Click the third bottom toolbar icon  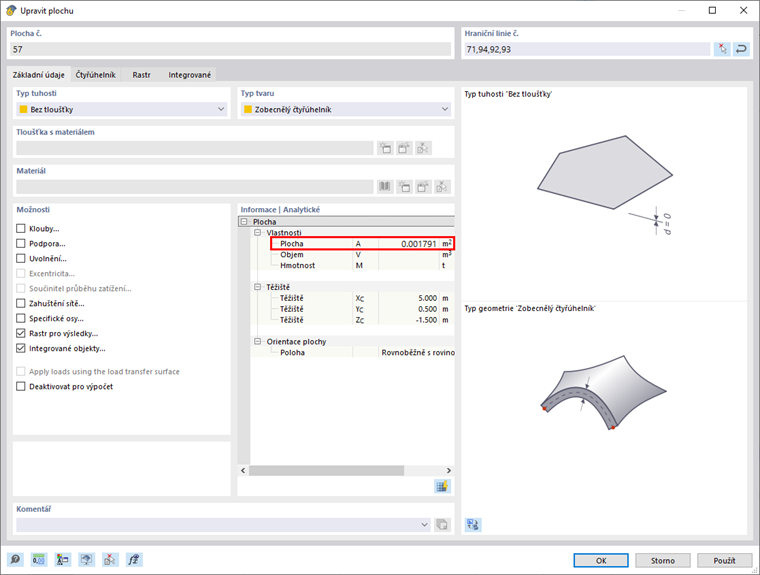63,560
